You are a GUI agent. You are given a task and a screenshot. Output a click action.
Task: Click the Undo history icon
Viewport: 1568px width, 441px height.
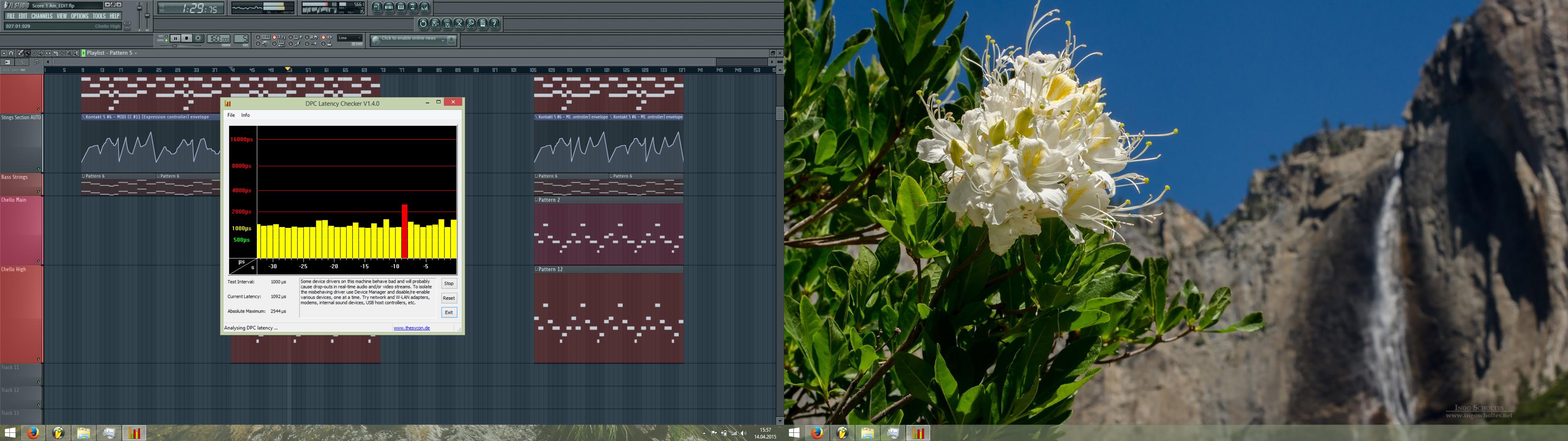pos(423,24)
